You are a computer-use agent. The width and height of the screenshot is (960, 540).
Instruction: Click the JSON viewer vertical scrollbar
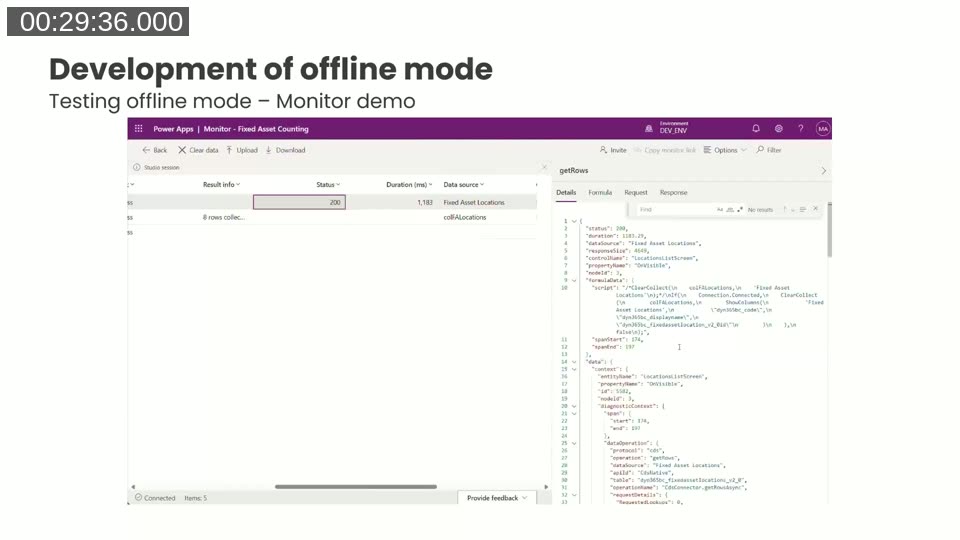coord(830,230)
